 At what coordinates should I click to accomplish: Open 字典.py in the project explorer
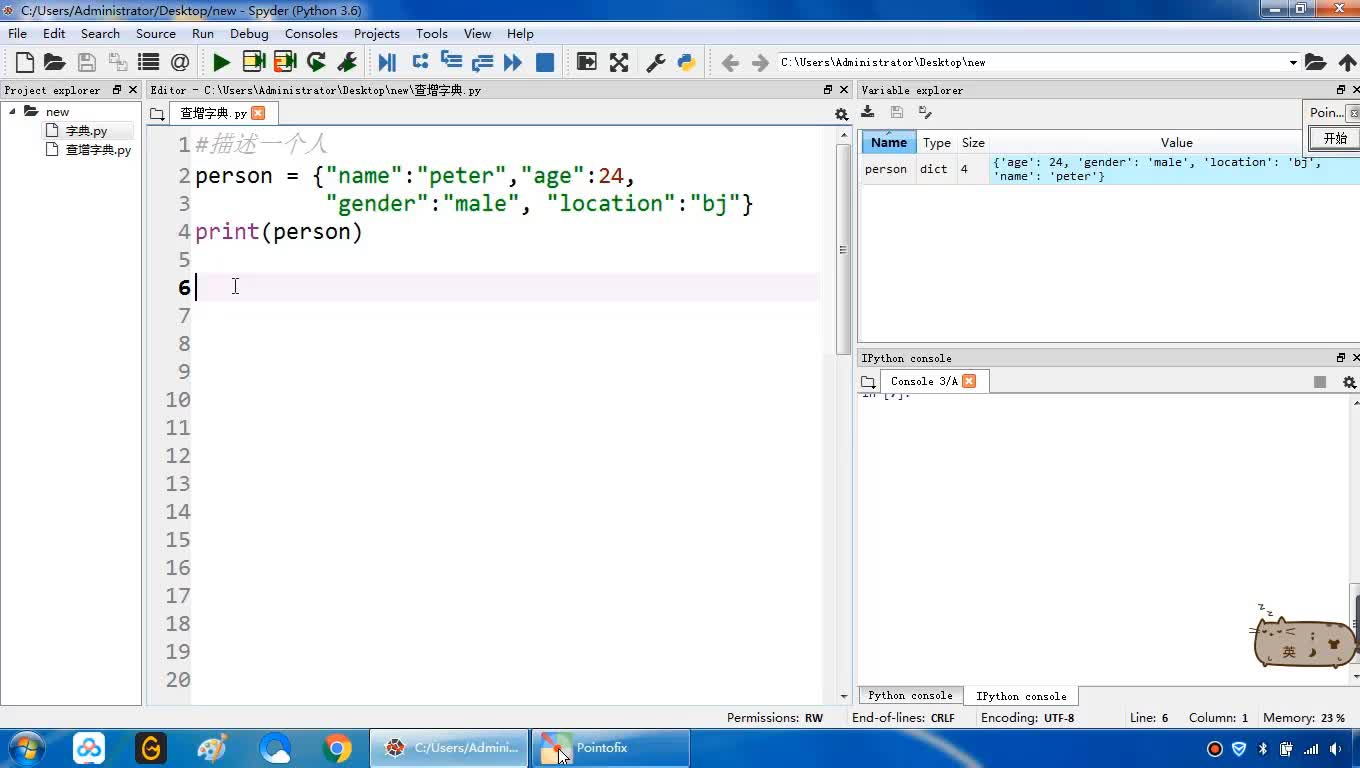pos(86,131)
